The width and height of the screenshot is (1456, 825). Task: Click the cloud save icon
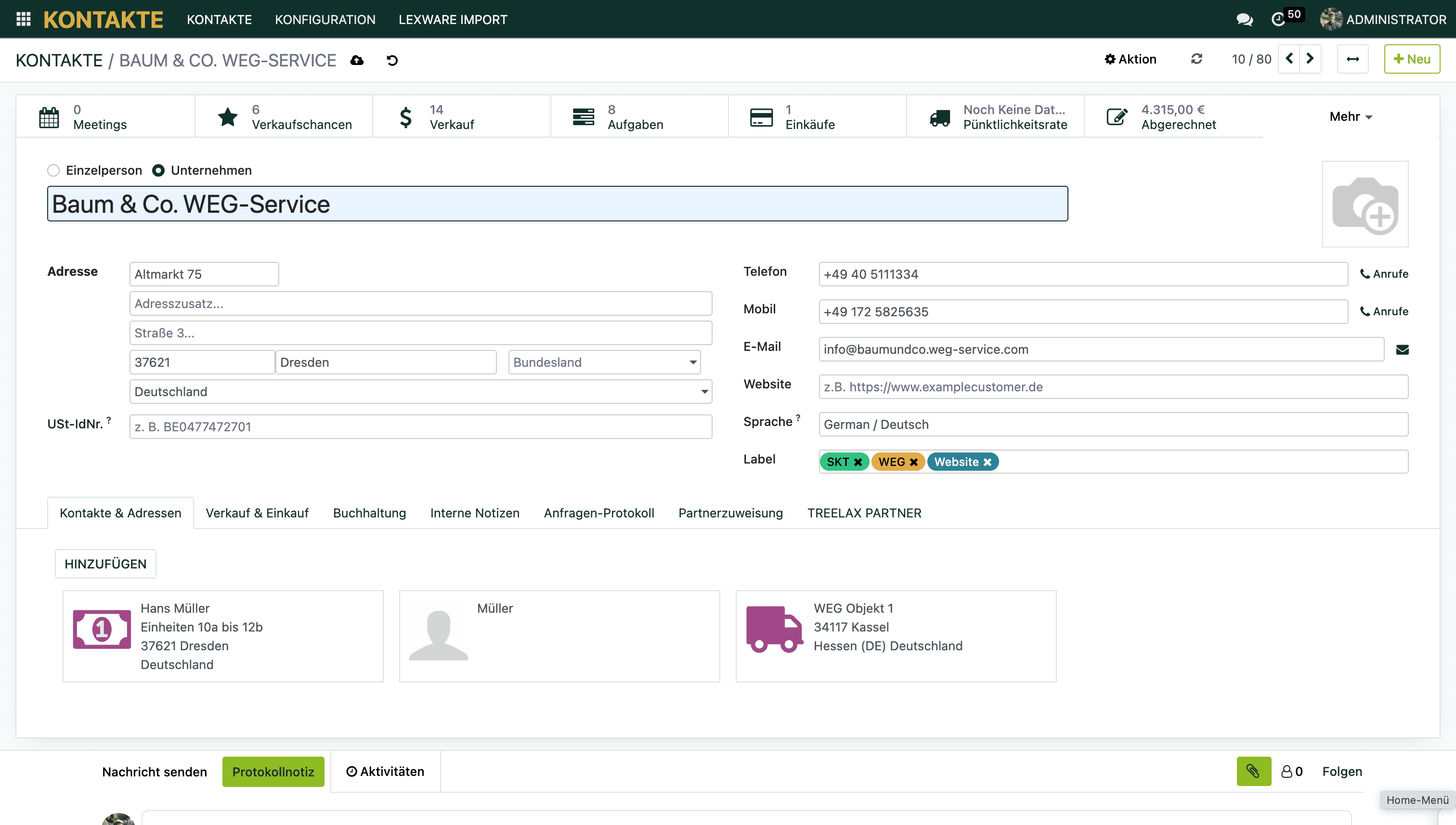(x=356, y=60)
